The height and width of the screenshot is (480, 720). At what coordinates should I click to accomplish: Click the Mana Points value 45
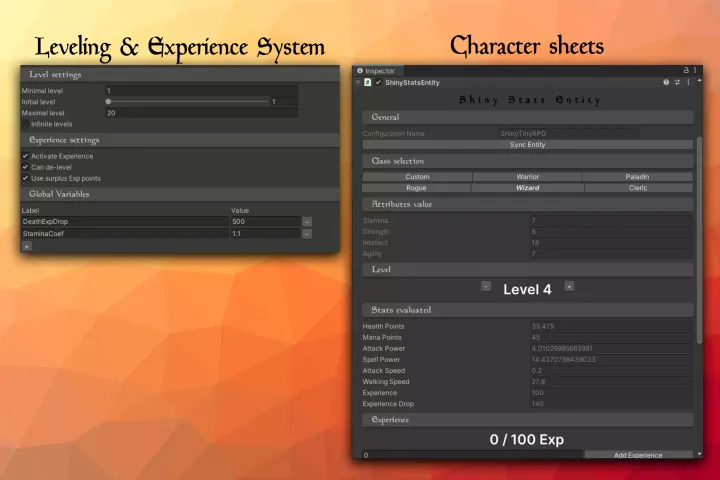tap(611, 337)
